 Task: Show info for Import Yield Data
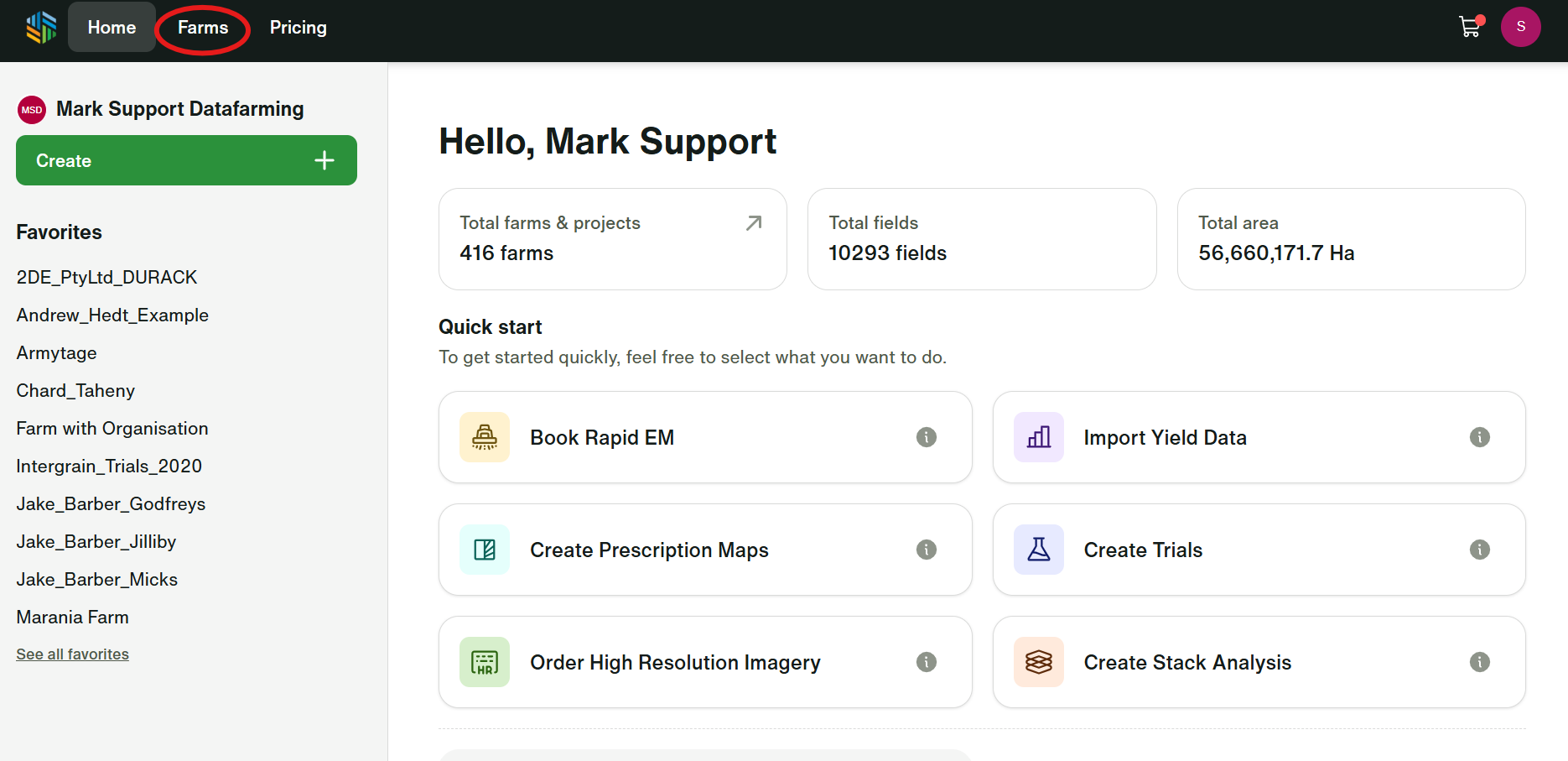(x=1479, y=437)
